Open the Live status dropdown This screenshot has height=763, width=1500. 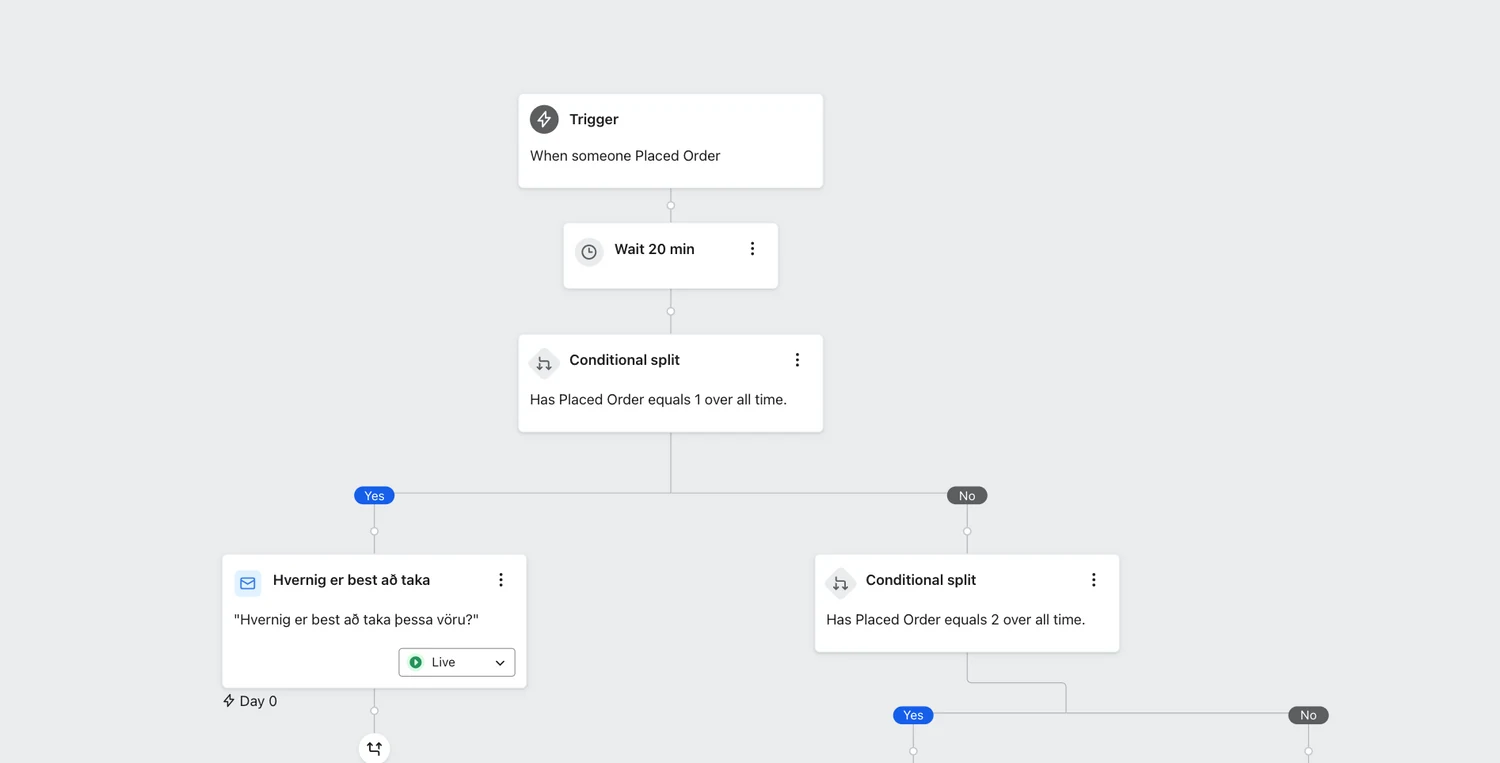point(457,662)
